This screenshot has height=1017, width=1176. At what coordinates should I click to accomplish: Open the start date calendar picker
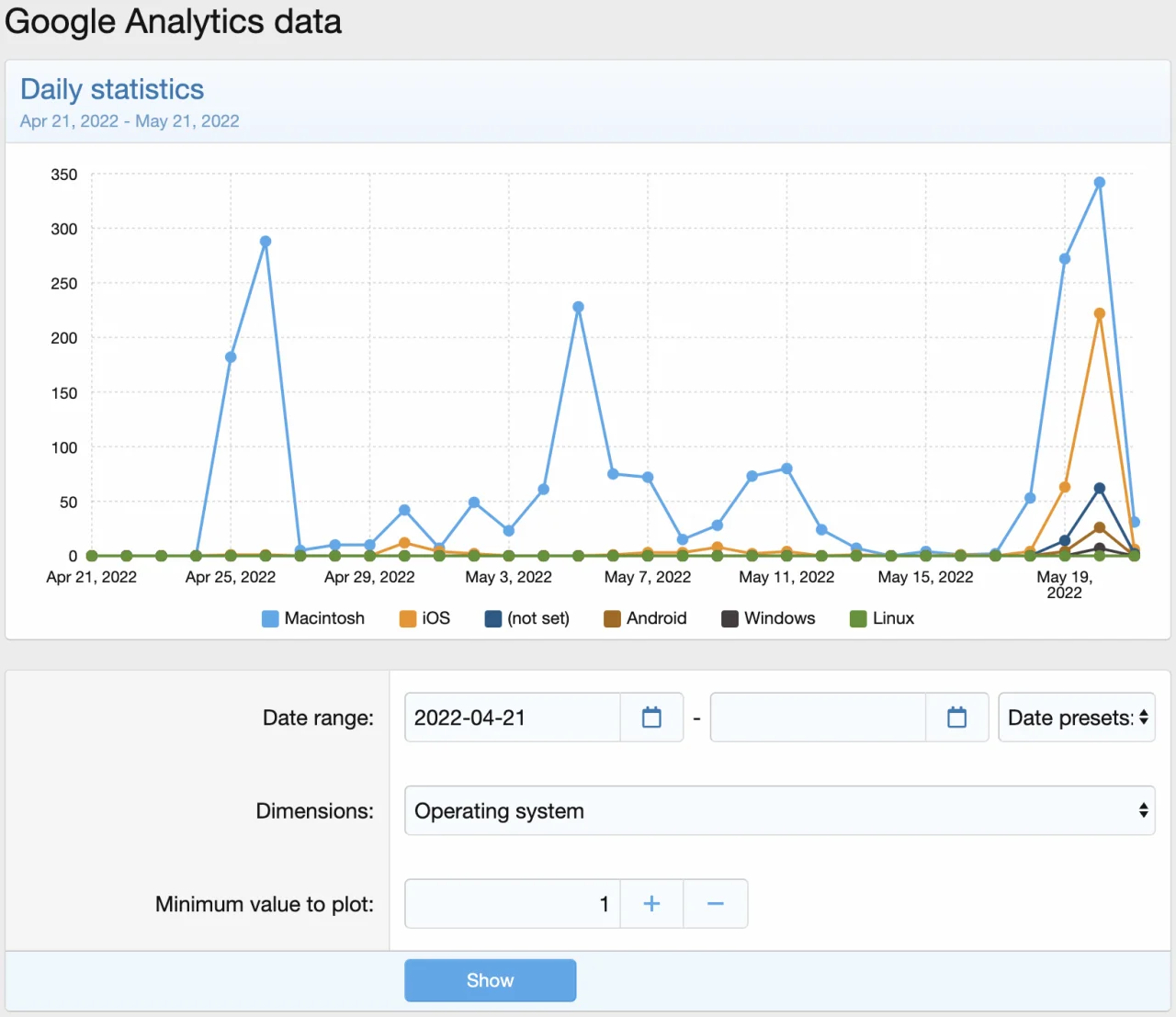pos(651,718)
